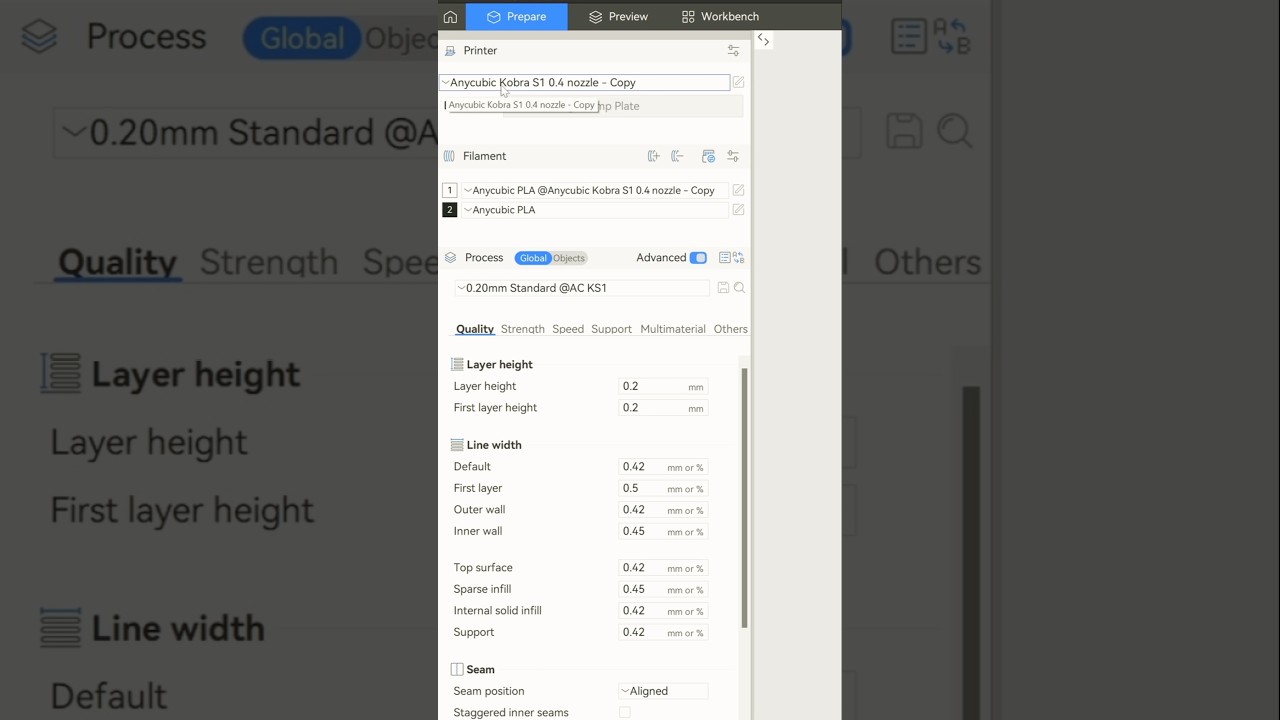This screenshot has height=720, width=1280.
Task: Enable Staggered inner seams checkbox
Action: tap(625, 713)
